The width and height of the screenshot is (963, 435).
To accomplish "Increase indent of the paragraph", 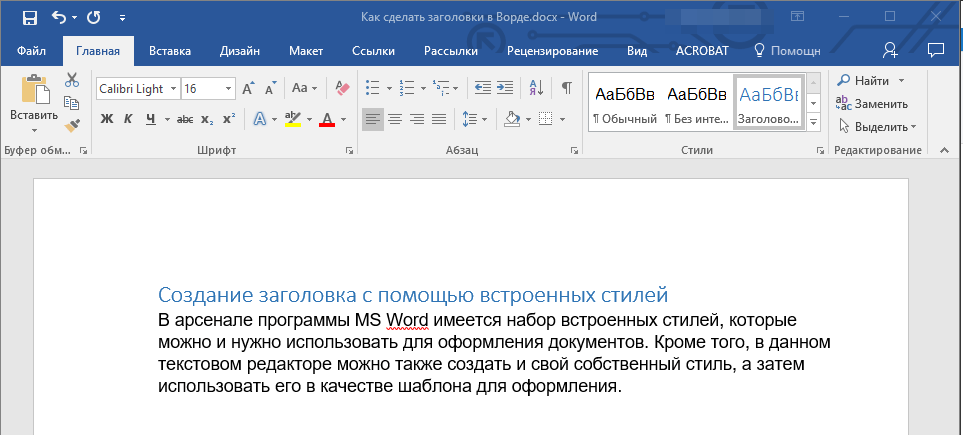I will [504, 88].
